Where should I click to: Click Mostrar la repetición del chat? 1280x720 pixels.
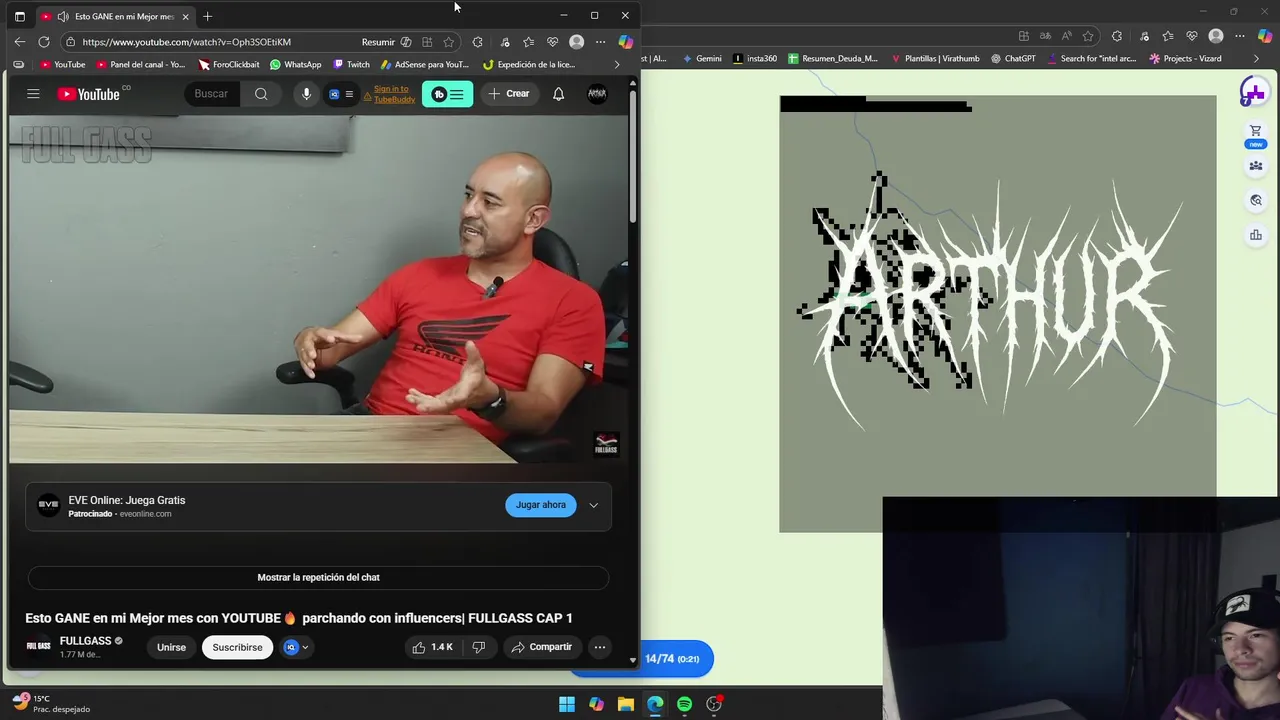[318, 577]
